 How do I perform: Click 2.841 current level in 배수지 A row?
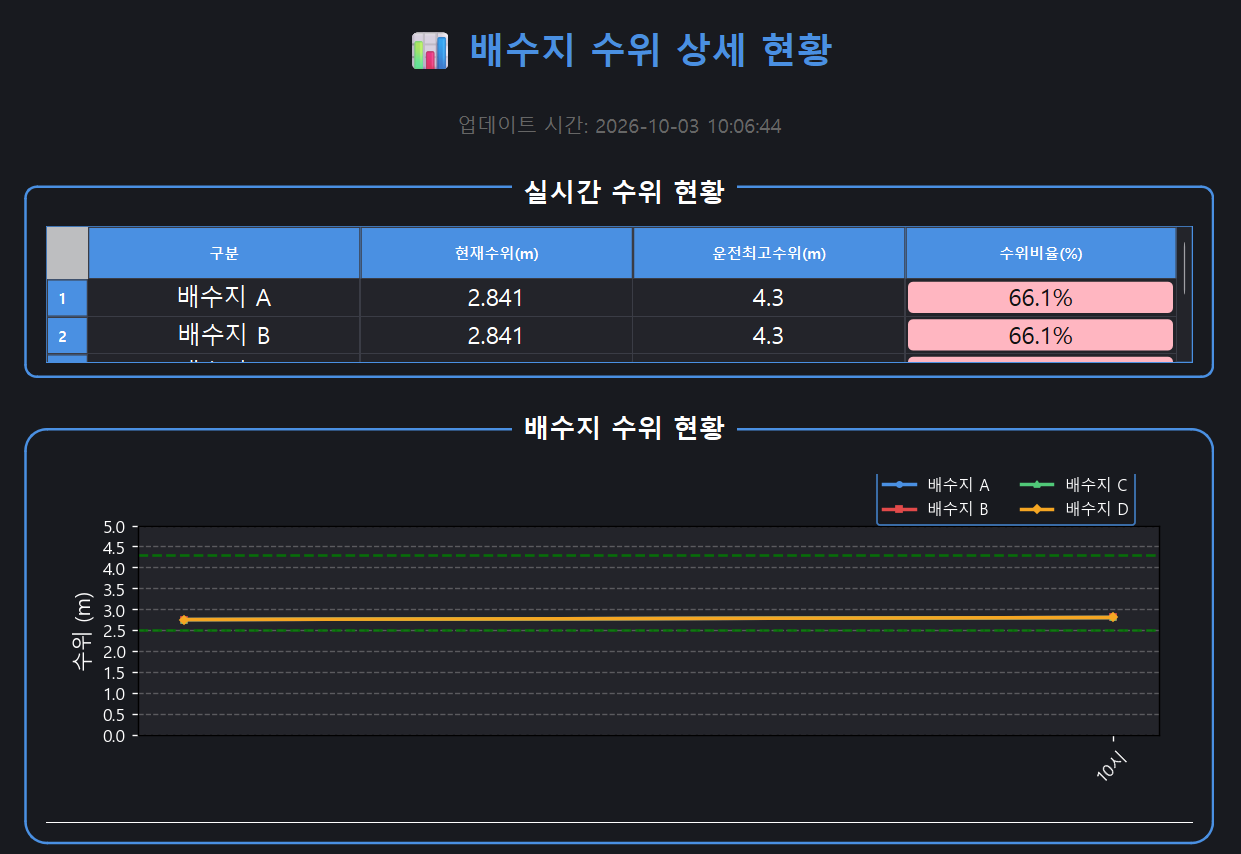point(496,298)
